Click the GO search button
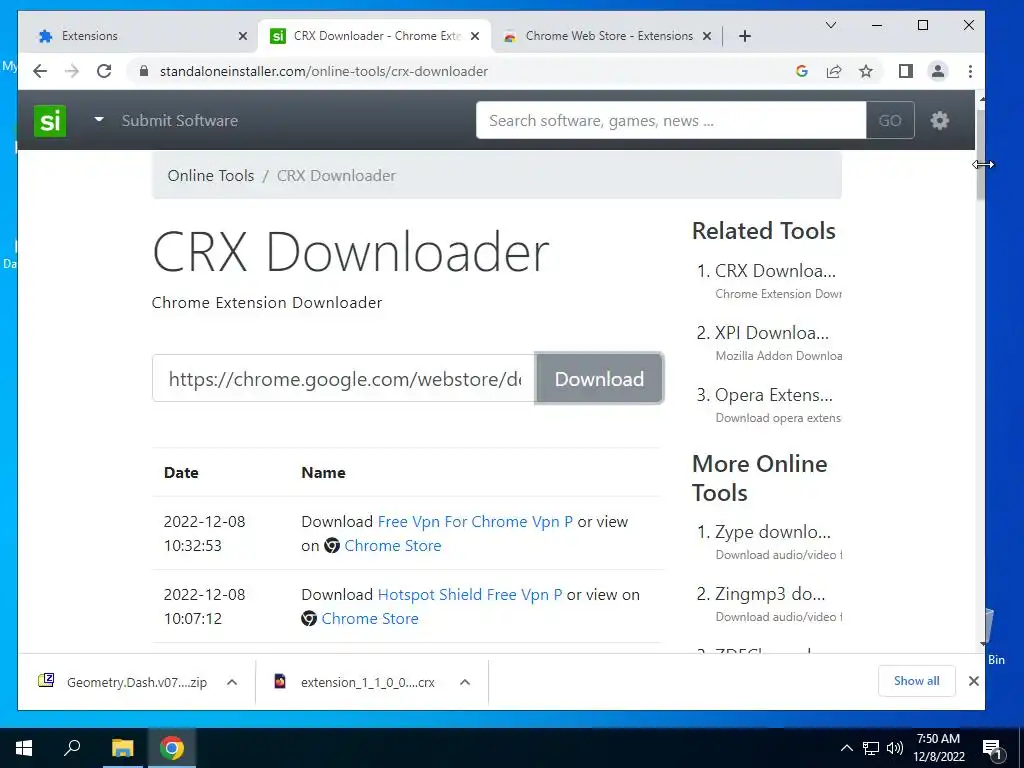 coord(890,120)
